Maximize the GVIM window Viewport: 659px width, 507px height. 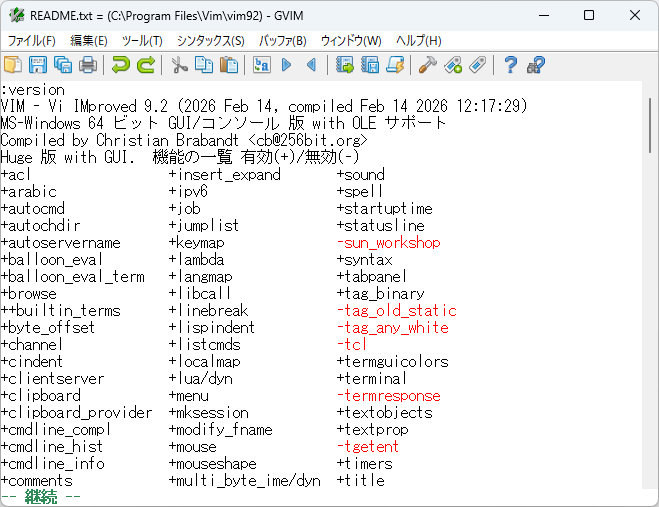tap(589, 16)
